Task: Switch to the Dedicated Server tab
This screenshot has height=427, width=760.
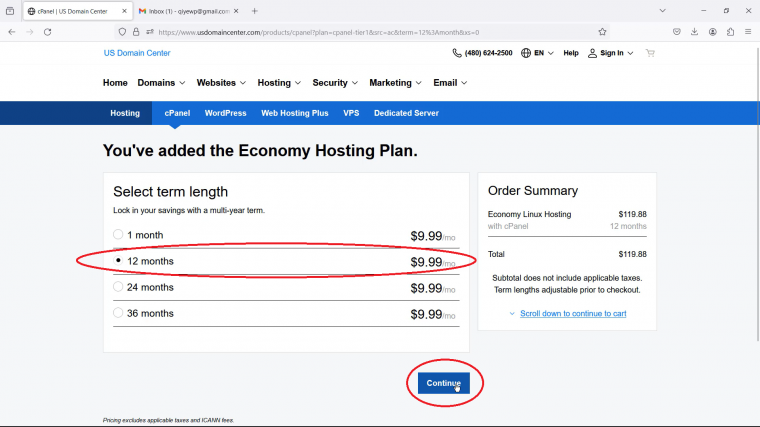Action: [406, 113]
